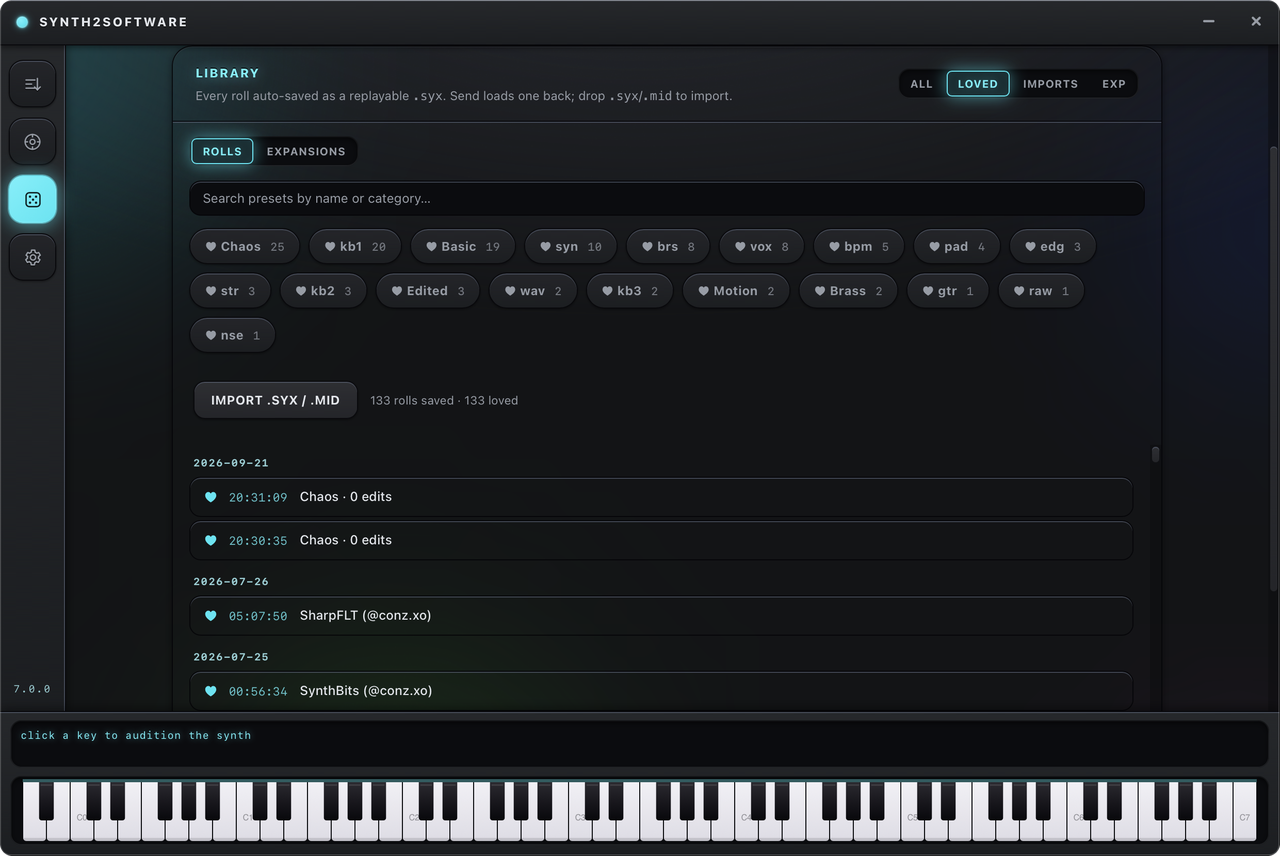Load the SynthBits (@conz.xo) roll

click(661, 691)
